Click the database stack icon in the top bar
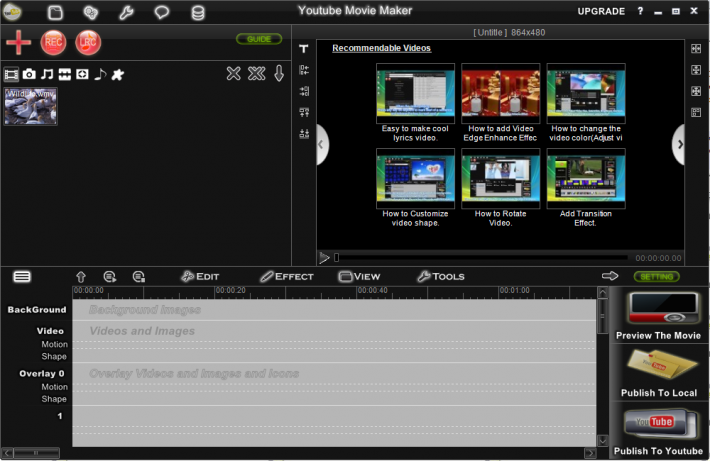The width and height of the screenshot is (710, 461). pyautogui.click(x=198, y=12)
